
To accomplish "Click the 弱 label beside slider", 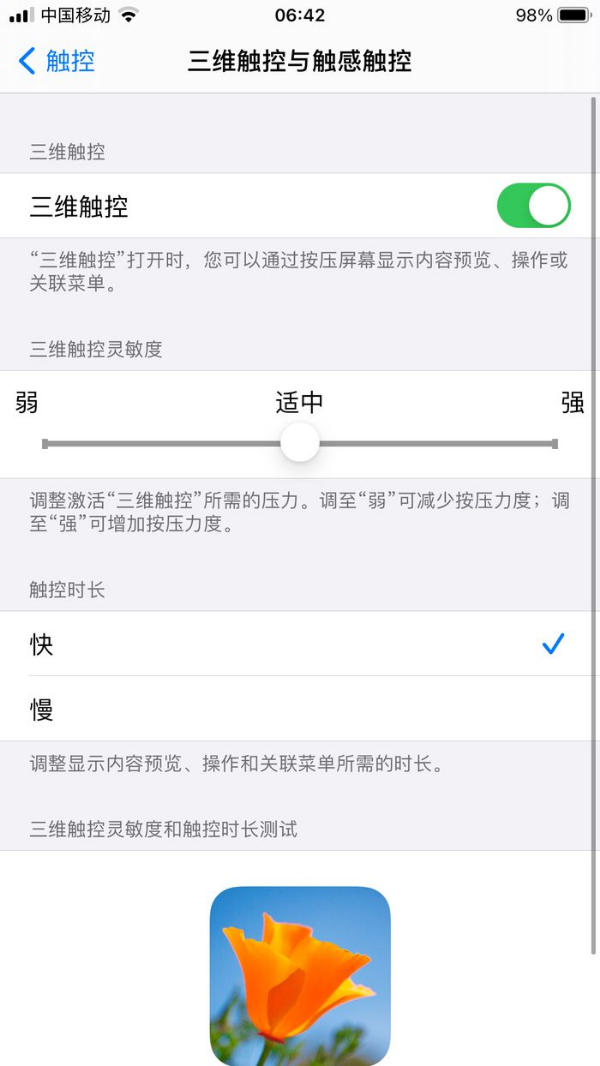I will (x=27, y=402).
